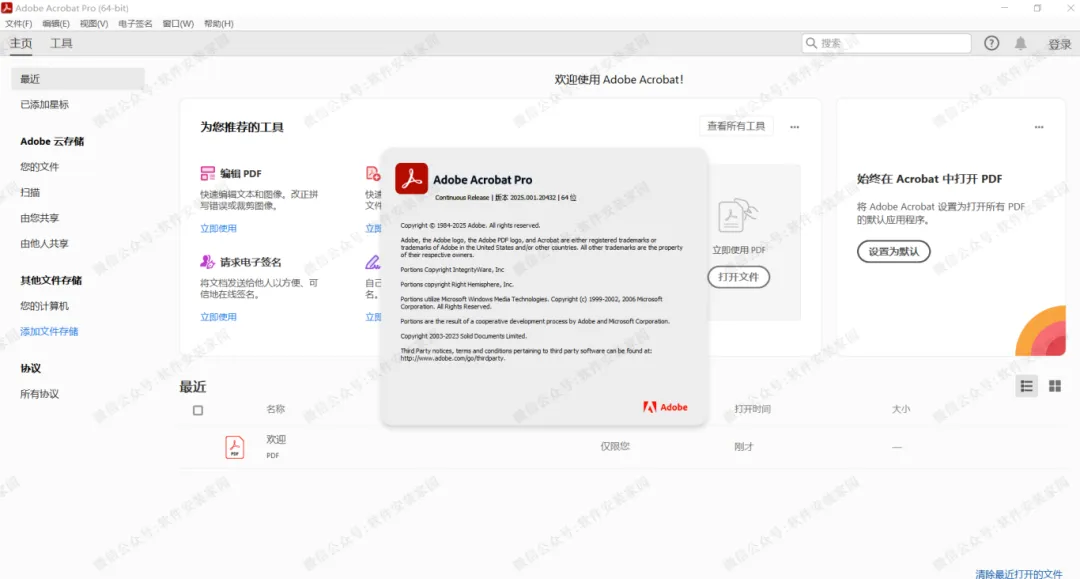The height and width of the screenshot is (579, 1080).
Task: Open the 窗口(W) menu
Action: tap(178, 23)
